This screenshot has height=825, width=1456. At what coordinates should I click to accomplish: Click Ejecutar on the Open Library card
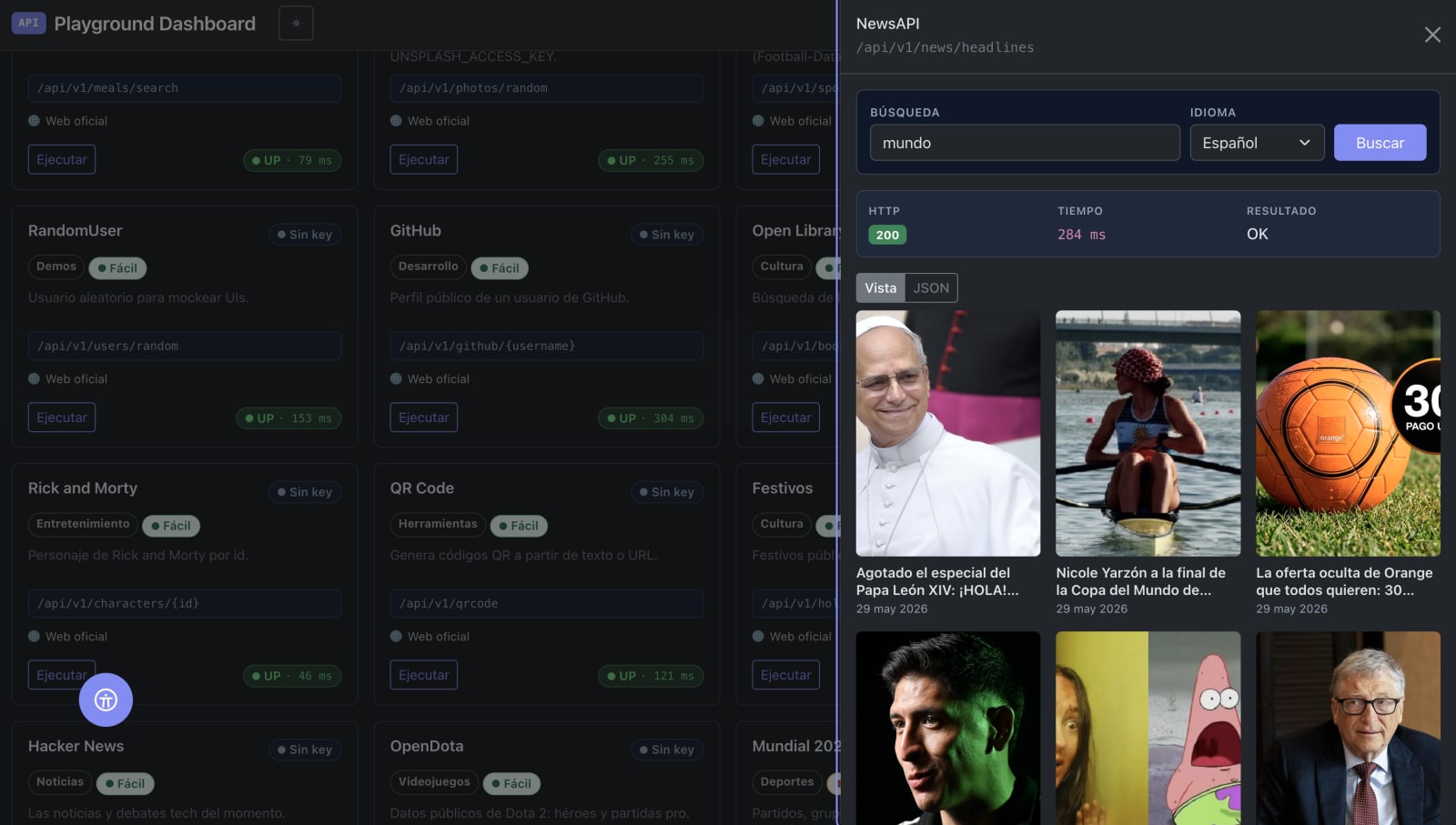pyautogui.click(x=786, y=418)
